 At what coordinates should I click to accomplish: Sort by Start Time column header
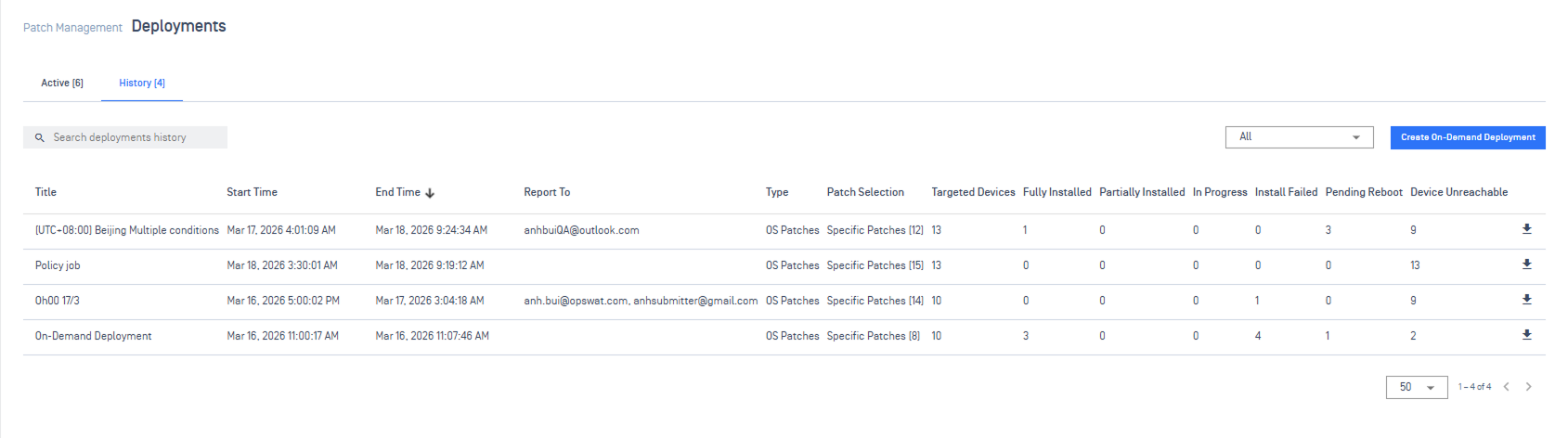[x=252, y=192]
